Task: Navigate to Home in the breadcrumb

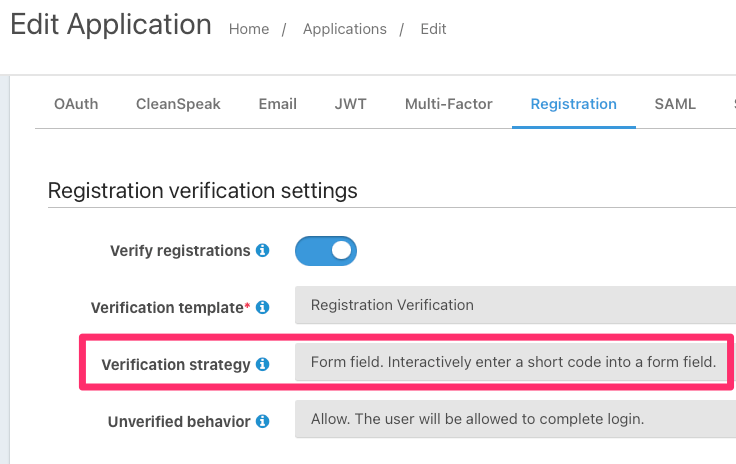Action: pos(249,29)
